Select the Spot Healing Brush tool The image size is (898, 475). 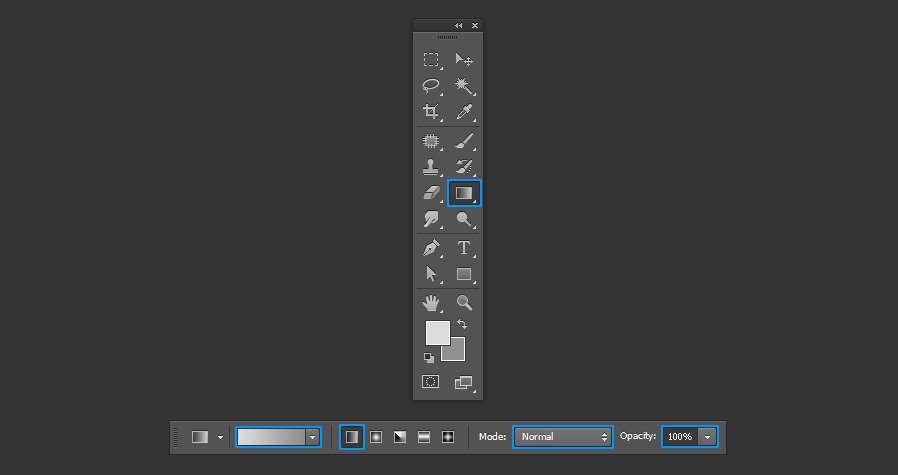pyautogui.click(x=431, y=140)
